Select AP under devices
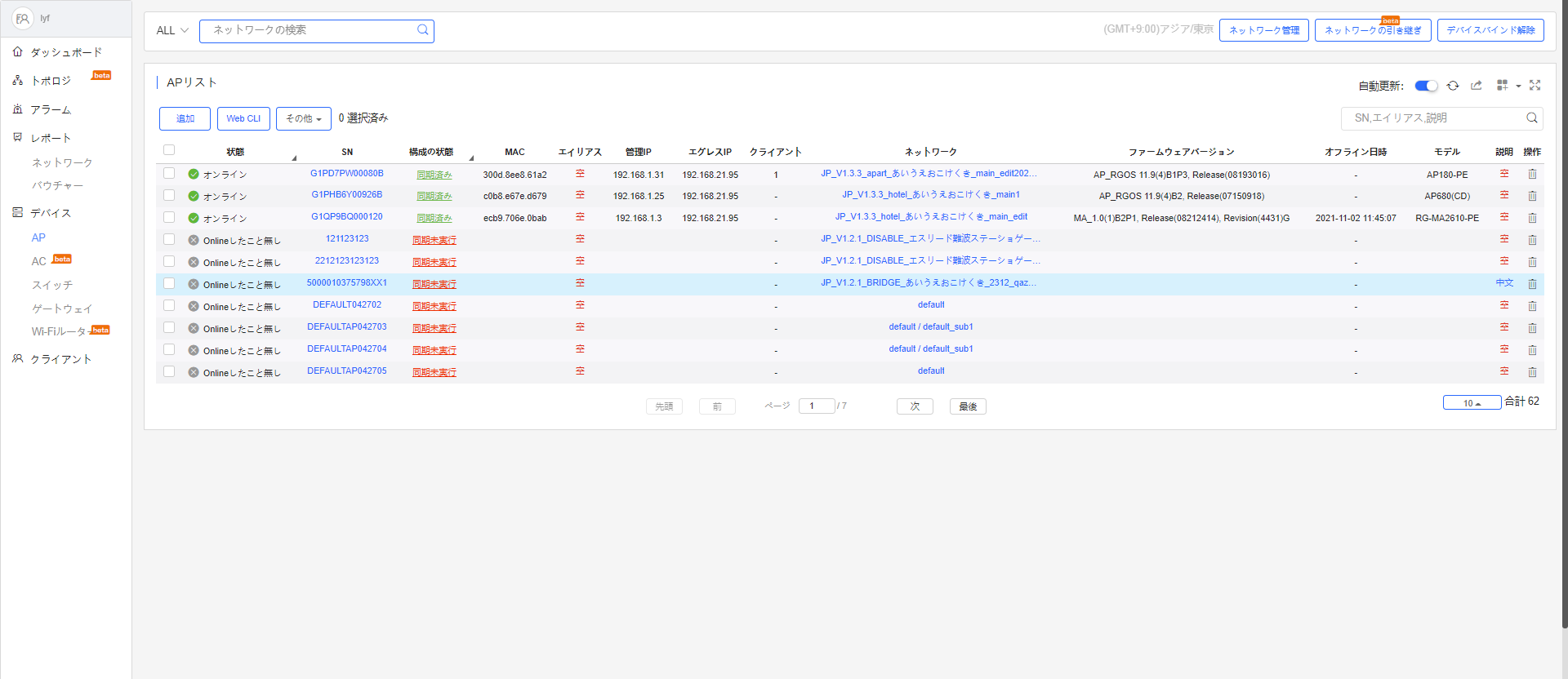This screenshot has height=679, width=1568. point(38,237)
